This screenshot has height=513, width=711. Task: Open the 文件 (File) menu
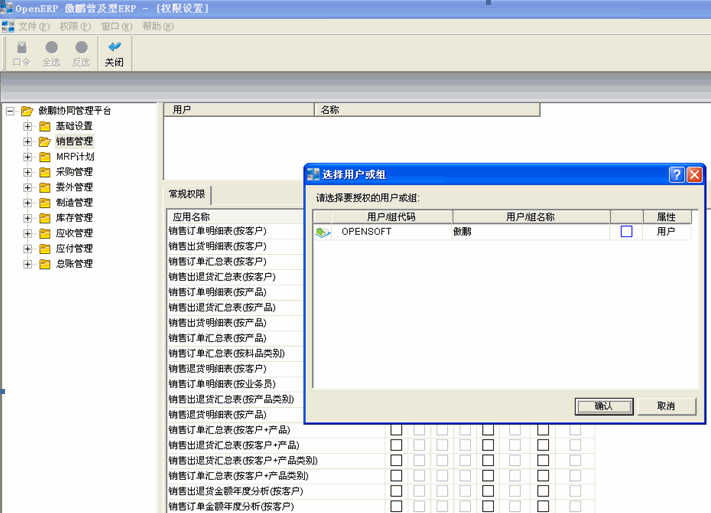34,26
